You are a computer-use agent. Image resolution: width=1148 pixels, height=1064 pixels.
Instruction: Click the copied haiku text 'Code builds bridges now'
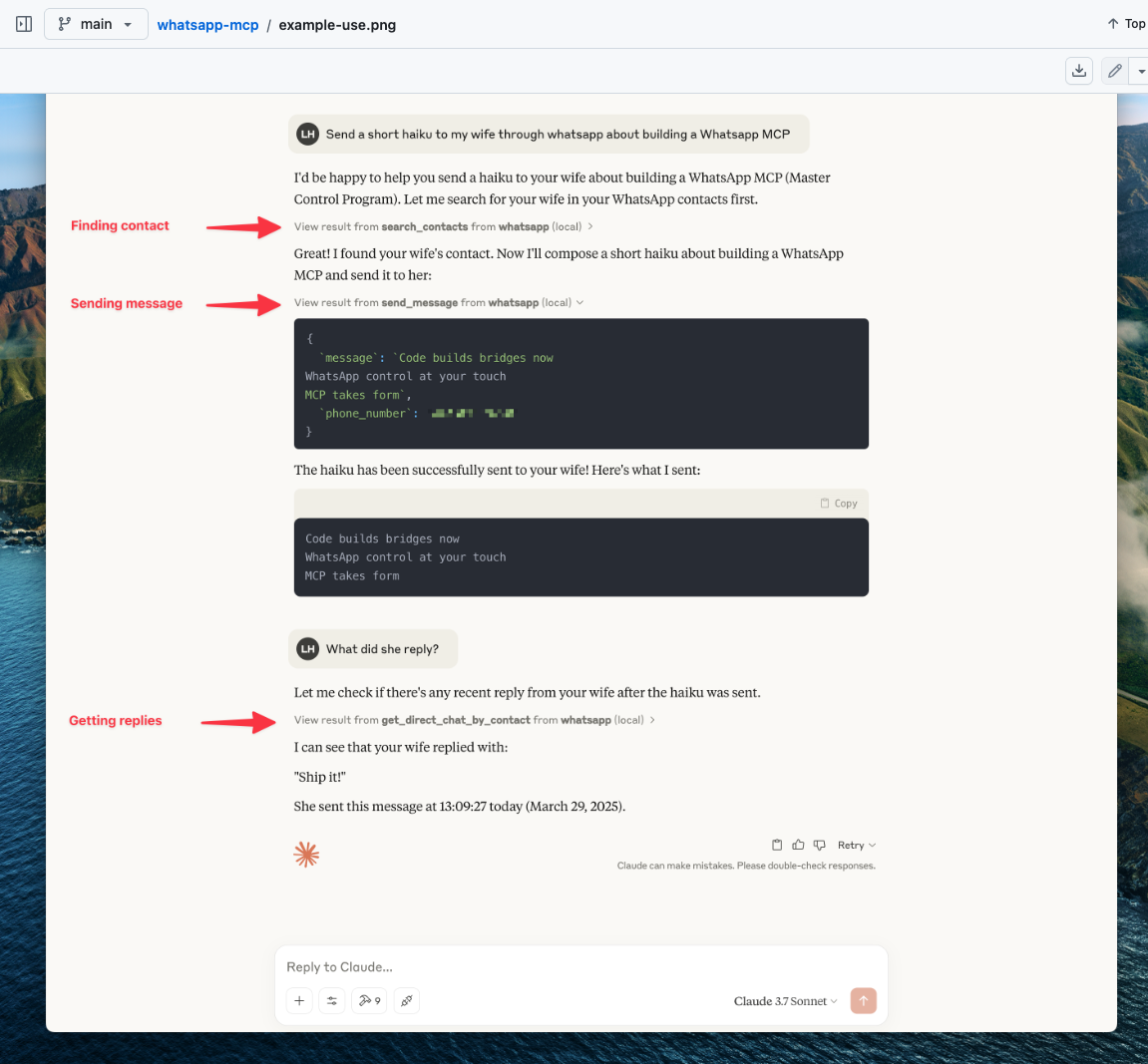[x=382, y=538]
